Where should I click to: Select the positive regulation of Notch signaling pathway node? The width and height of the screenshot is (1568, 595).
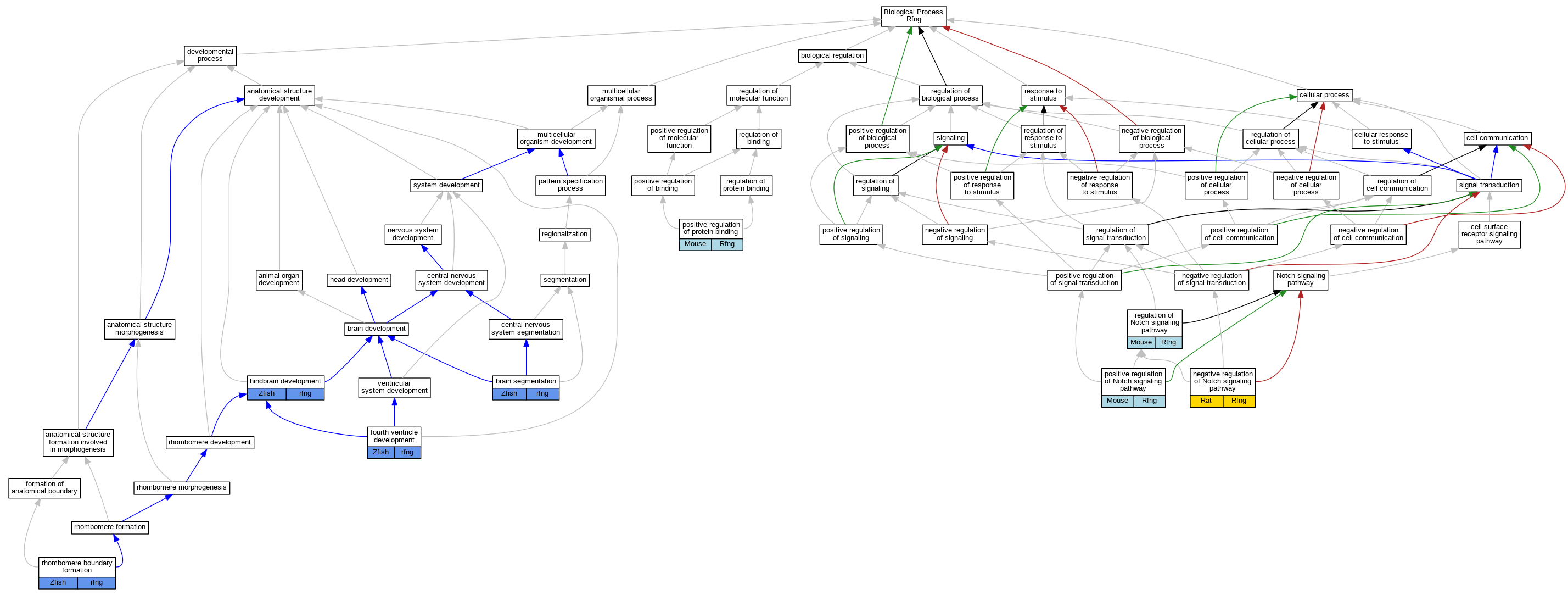pyautogui.click(x=1133, y=382)
